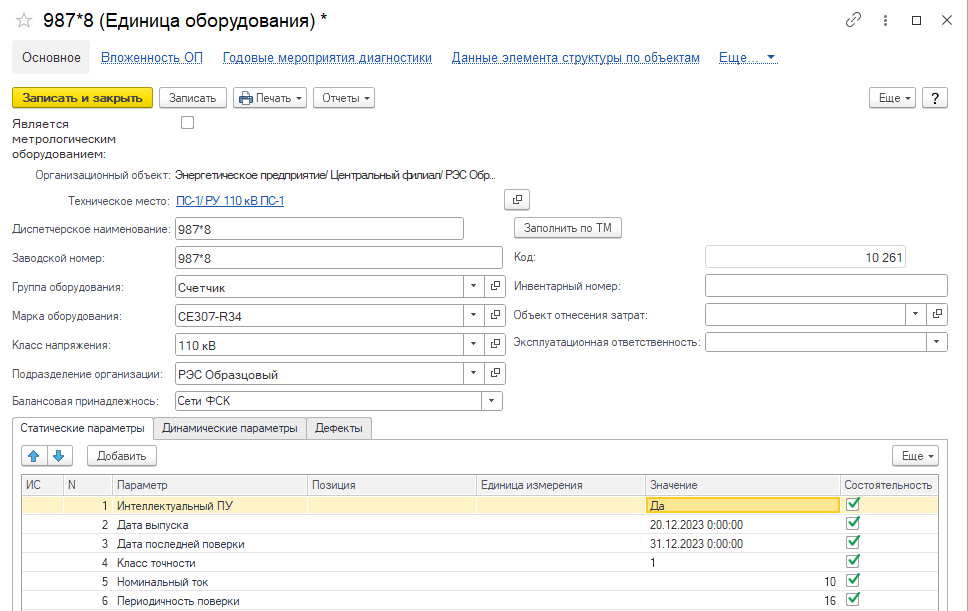The image size is (968, 611).
Task: Open the Марка оборудования record with open icon
Action: 495,316
